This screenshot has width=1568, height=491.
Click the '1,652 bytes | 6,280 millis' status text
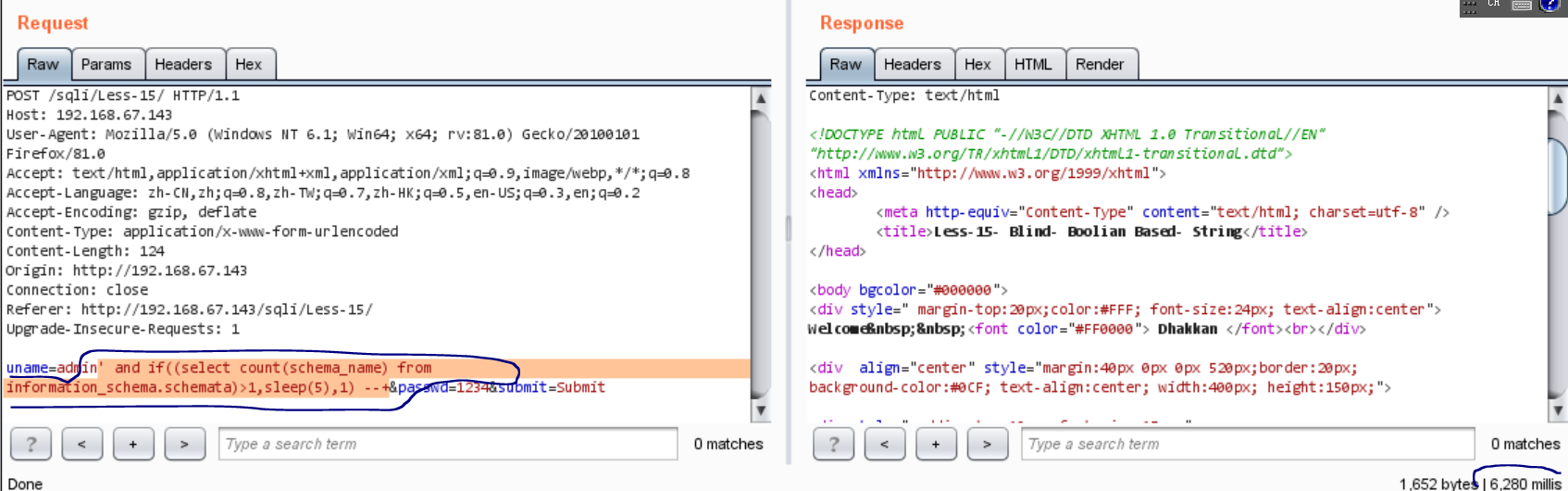point(1480,484)
